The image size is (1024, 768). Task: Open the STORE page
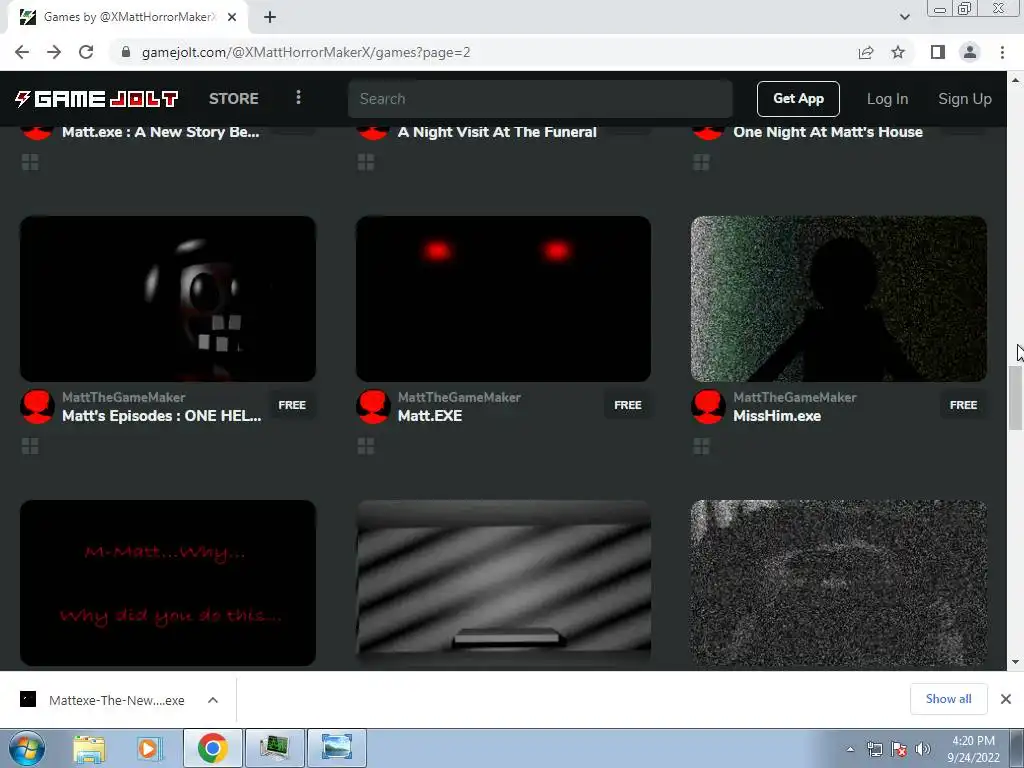pos(233,99)
